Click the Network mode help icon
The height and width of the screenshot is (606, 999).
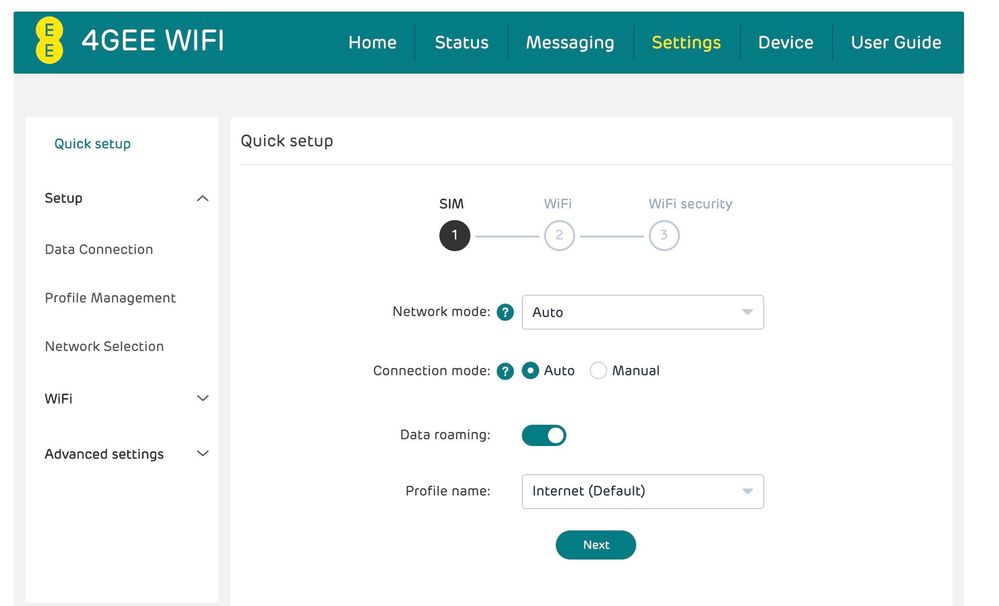tap(505, 312)
